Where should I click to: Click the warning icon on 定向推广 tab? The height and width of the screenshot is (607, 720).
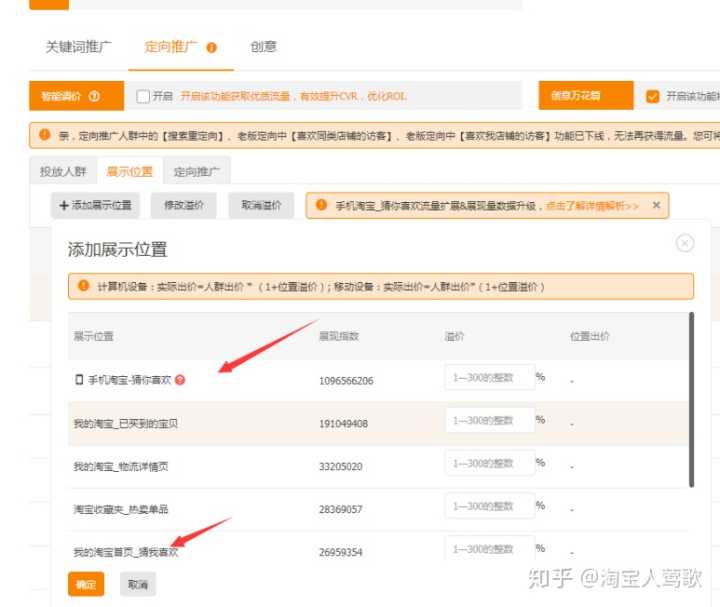[212, 47]
